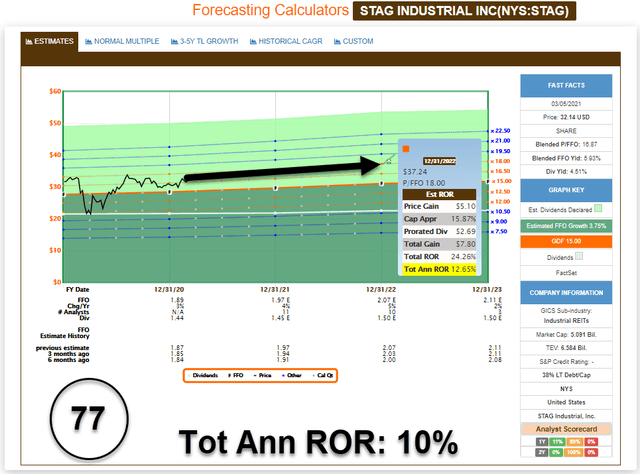The height and width of the screenshot is (474, 640).
Task: Select the 3-5Y TL GROWTH tab
Action: [x=204, y=41]
